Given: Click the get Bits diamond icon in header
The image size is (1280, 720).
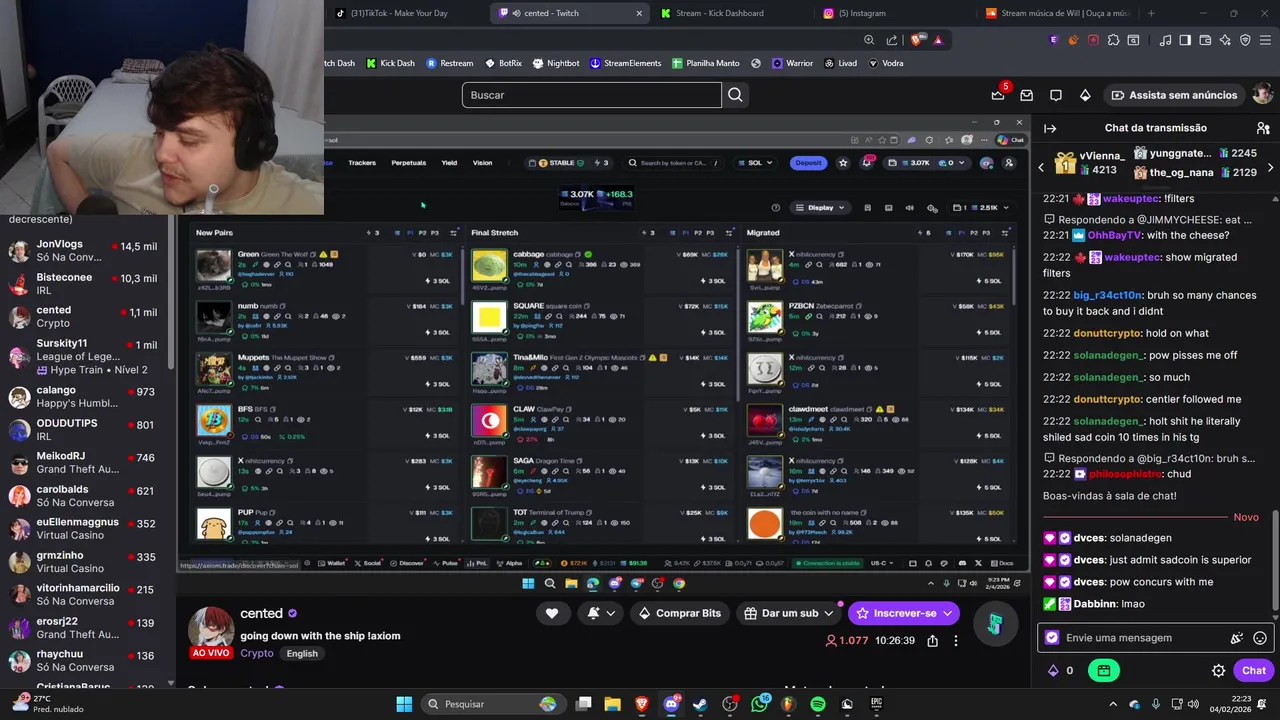Looking at the screenshot, I should [1085, 95].
